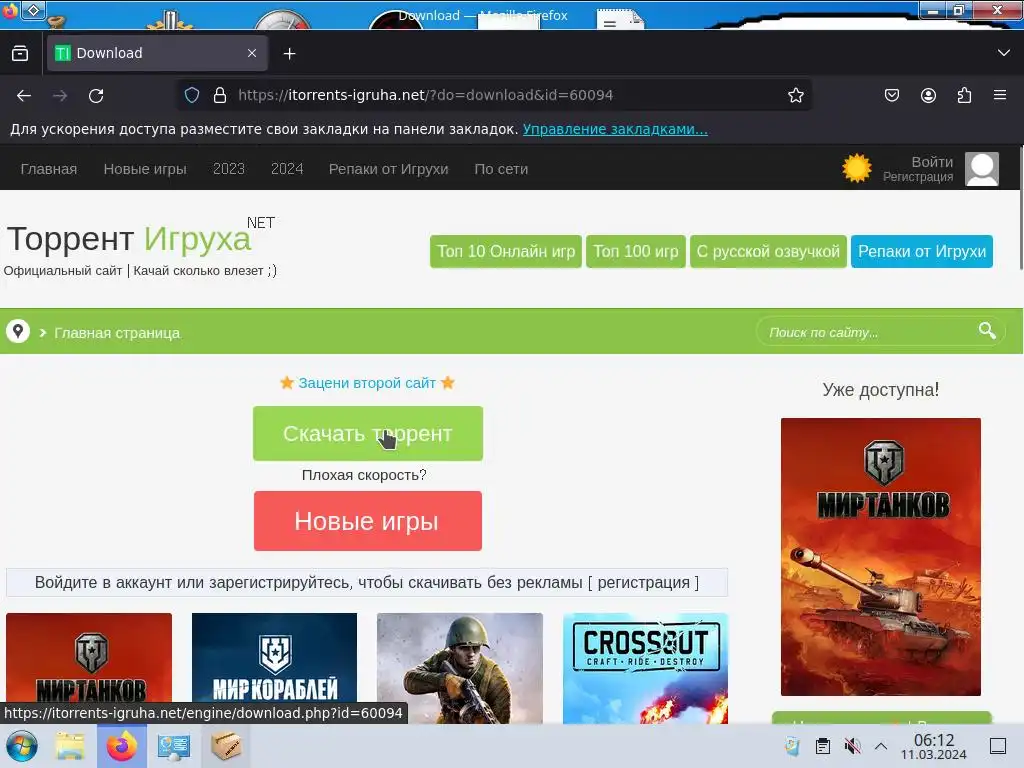The image size is (1024, 768).
Task: Open Новые игры in site navigation
Action: pos(145,169)
